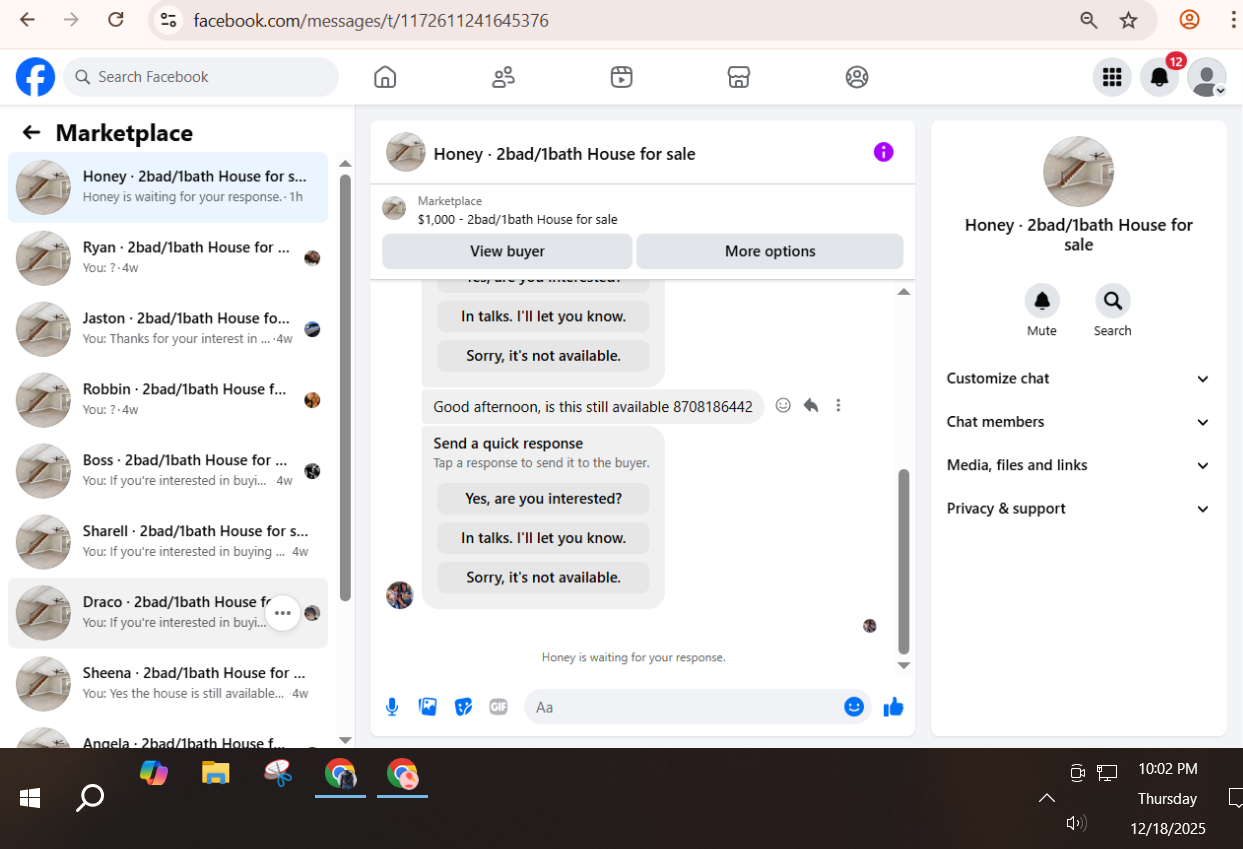Image resolution: width=1243 pixels, height=849 pixels.
Task: Click chat messages scrollbar thumb
Action: coord(904,561)
